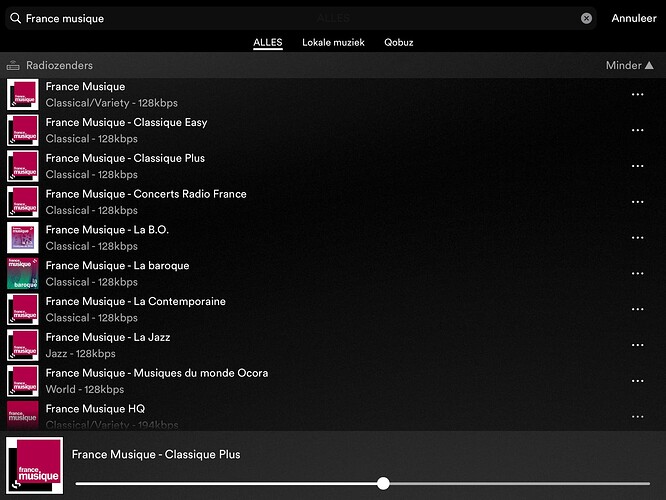Click the search magnifier icon
Viewport: 666px width, 500px height.
16,18
